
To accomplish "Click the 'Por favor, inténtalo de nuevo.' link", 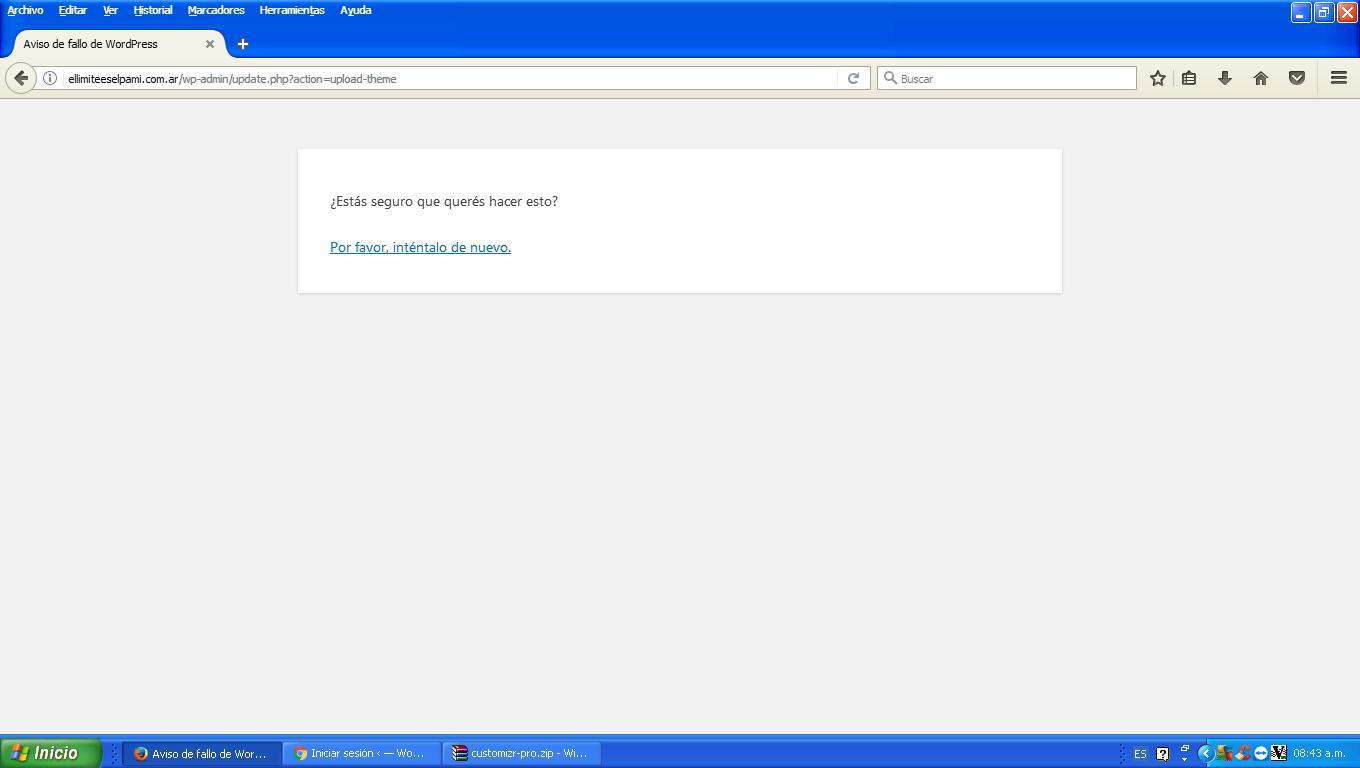I will click(x=420, y=247).
